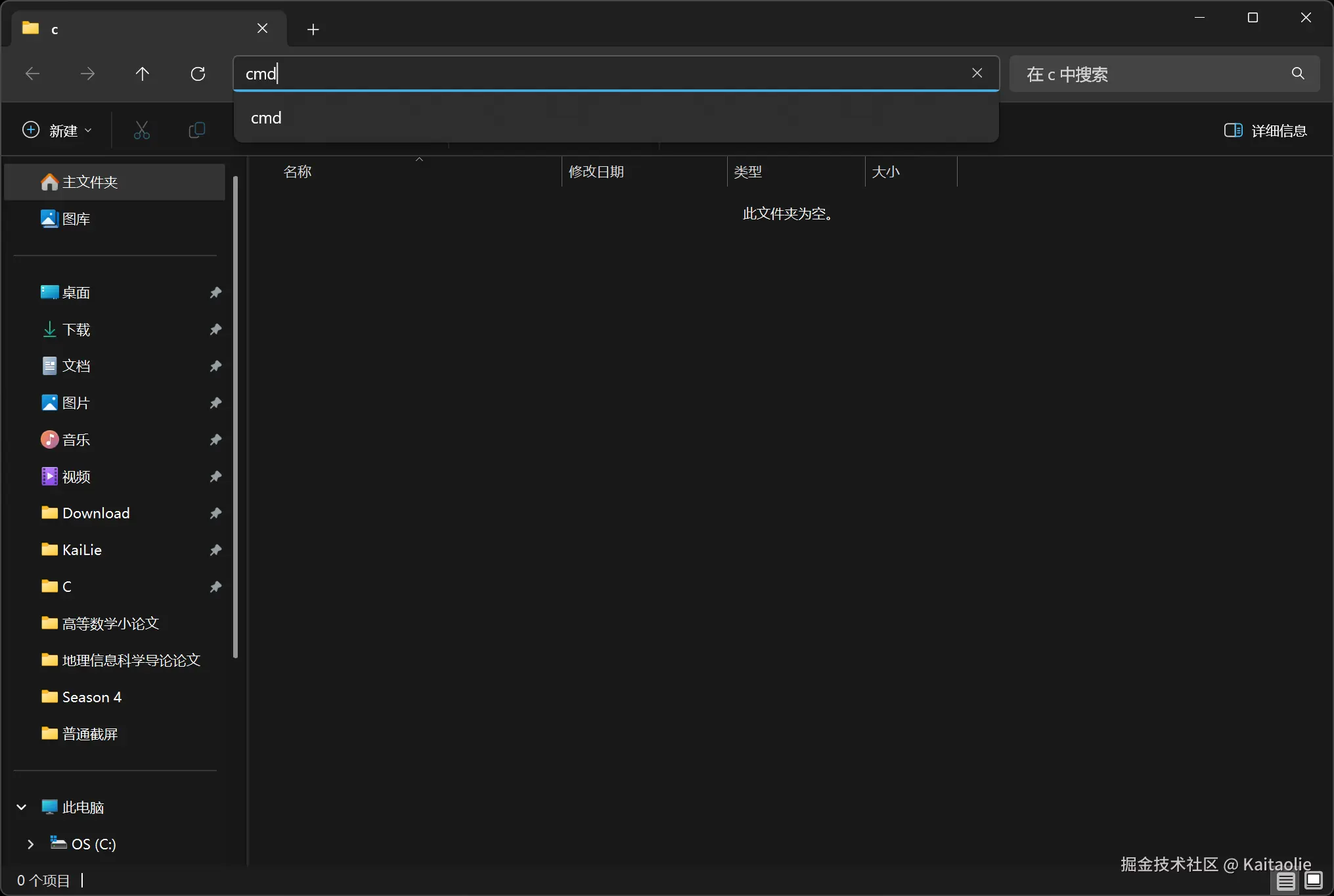
Task: Click the Up directory arrow icon
Action: tap(142, 74)
